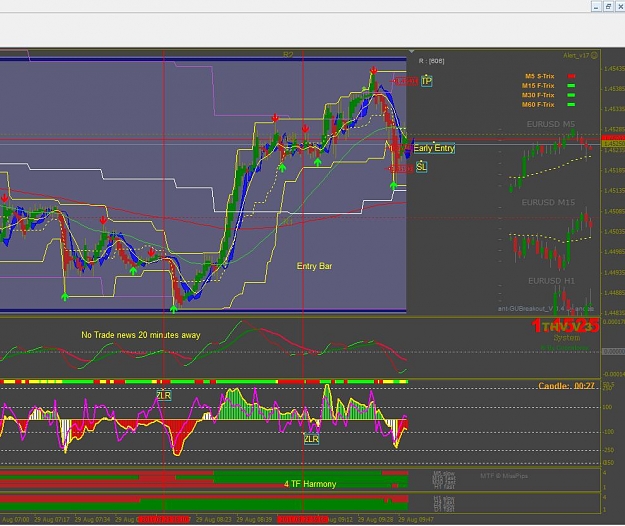Select the TP label box
This screenshot has width=625, height=526.
coord(426,81)
